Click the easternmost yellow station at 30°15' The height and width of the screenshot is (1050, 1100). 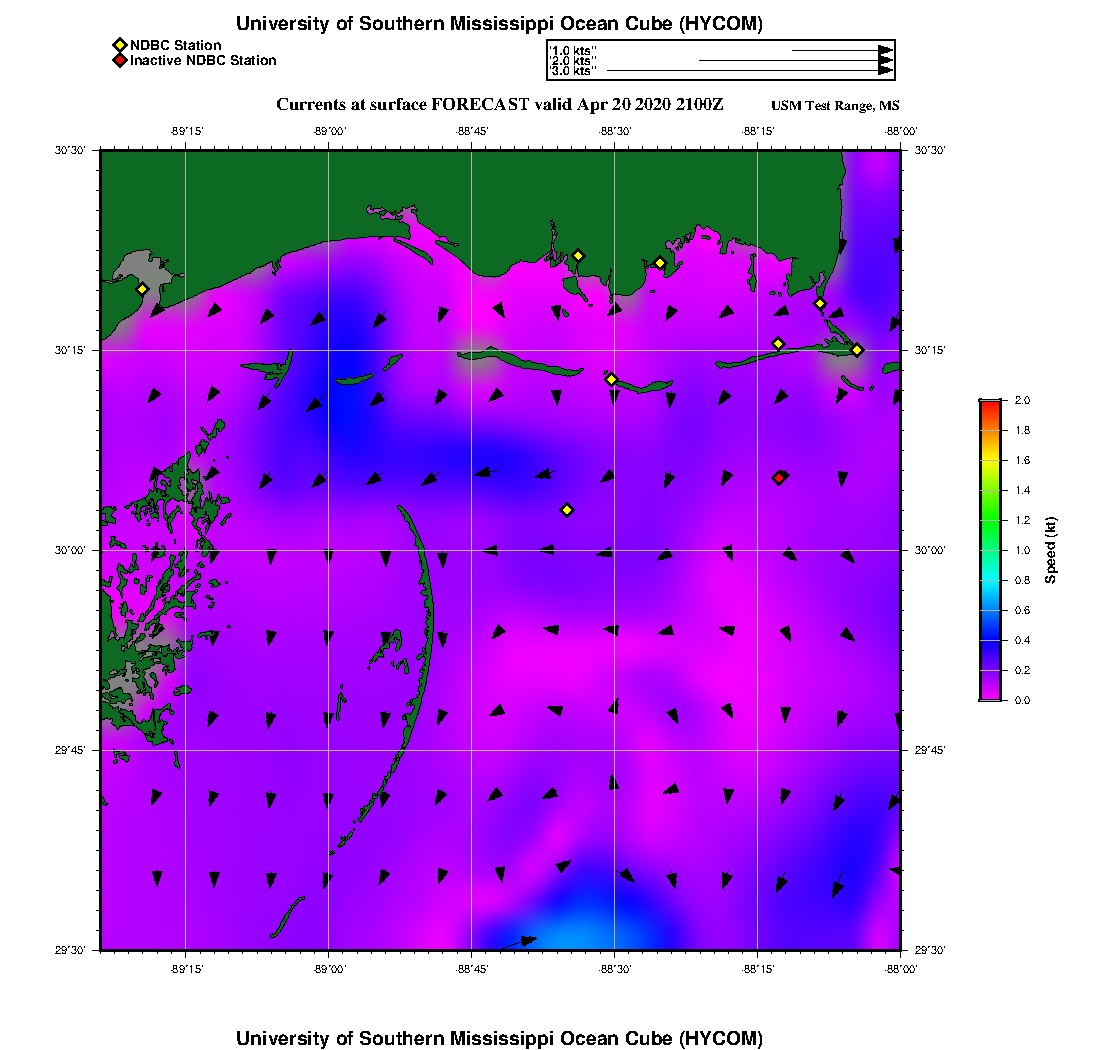pyautogui.click(x=857, y=350)
